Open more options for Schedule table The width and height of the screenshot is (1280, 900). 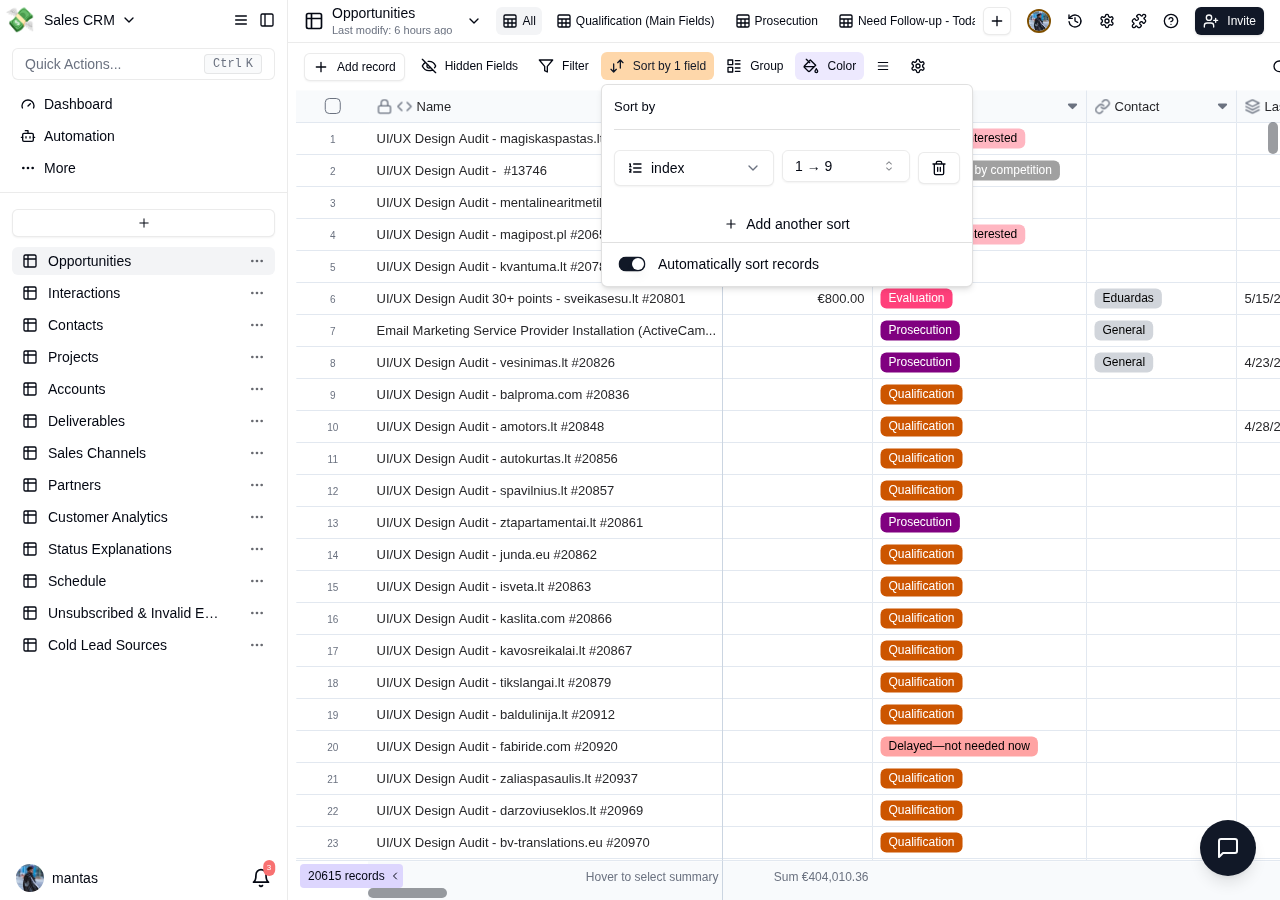coord(257,581)
